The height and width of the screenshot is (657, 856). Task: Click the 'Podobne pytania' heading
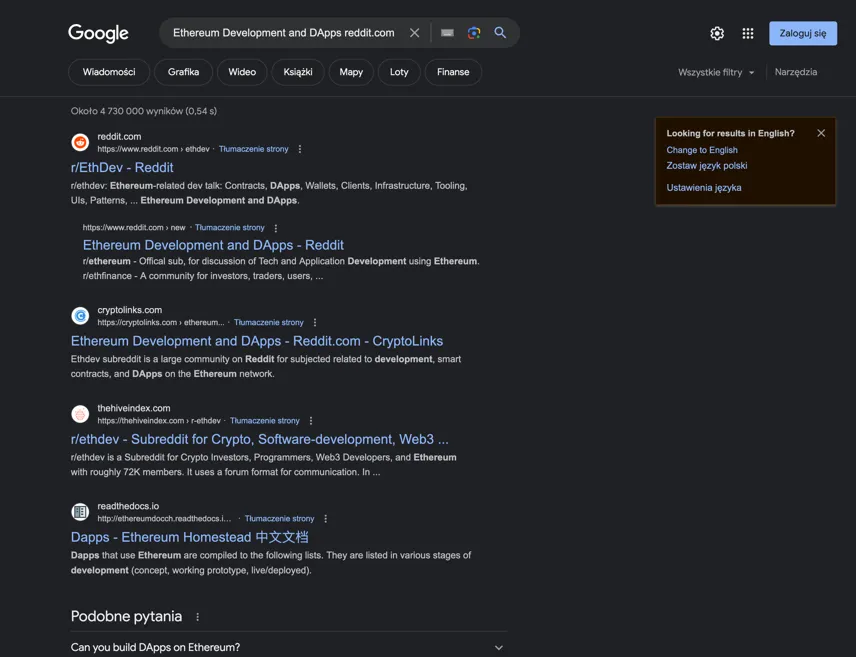[x=126, y=617]
